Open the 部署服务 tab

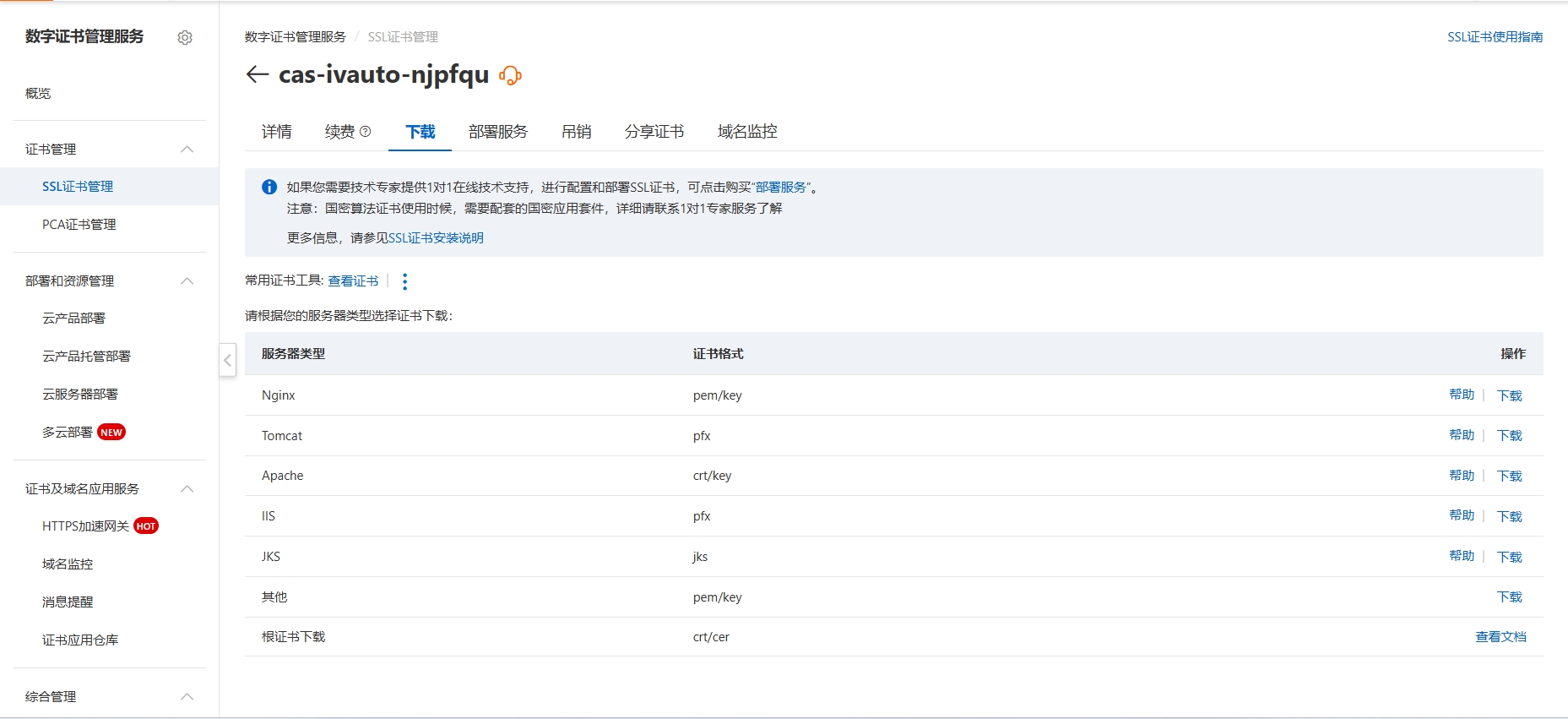498,132
